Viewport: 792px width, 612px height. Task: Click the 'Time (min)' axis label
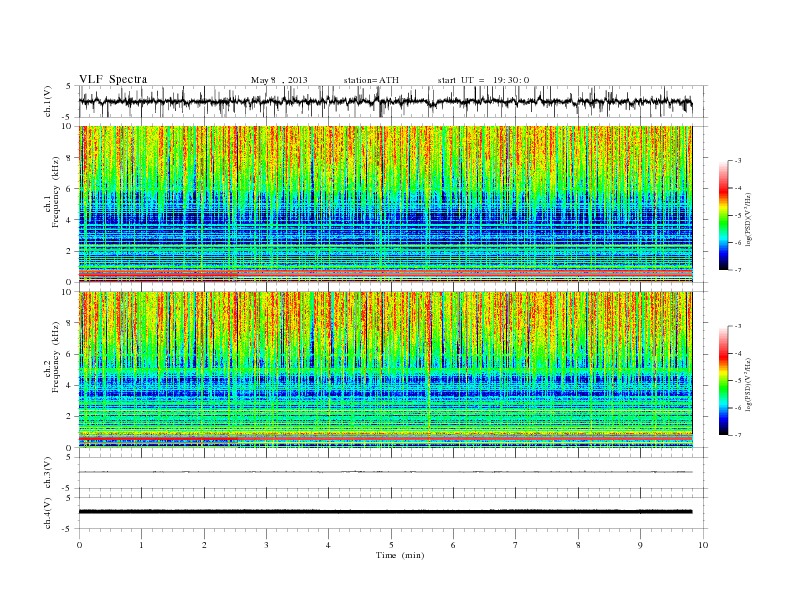(x=400, y=555)
